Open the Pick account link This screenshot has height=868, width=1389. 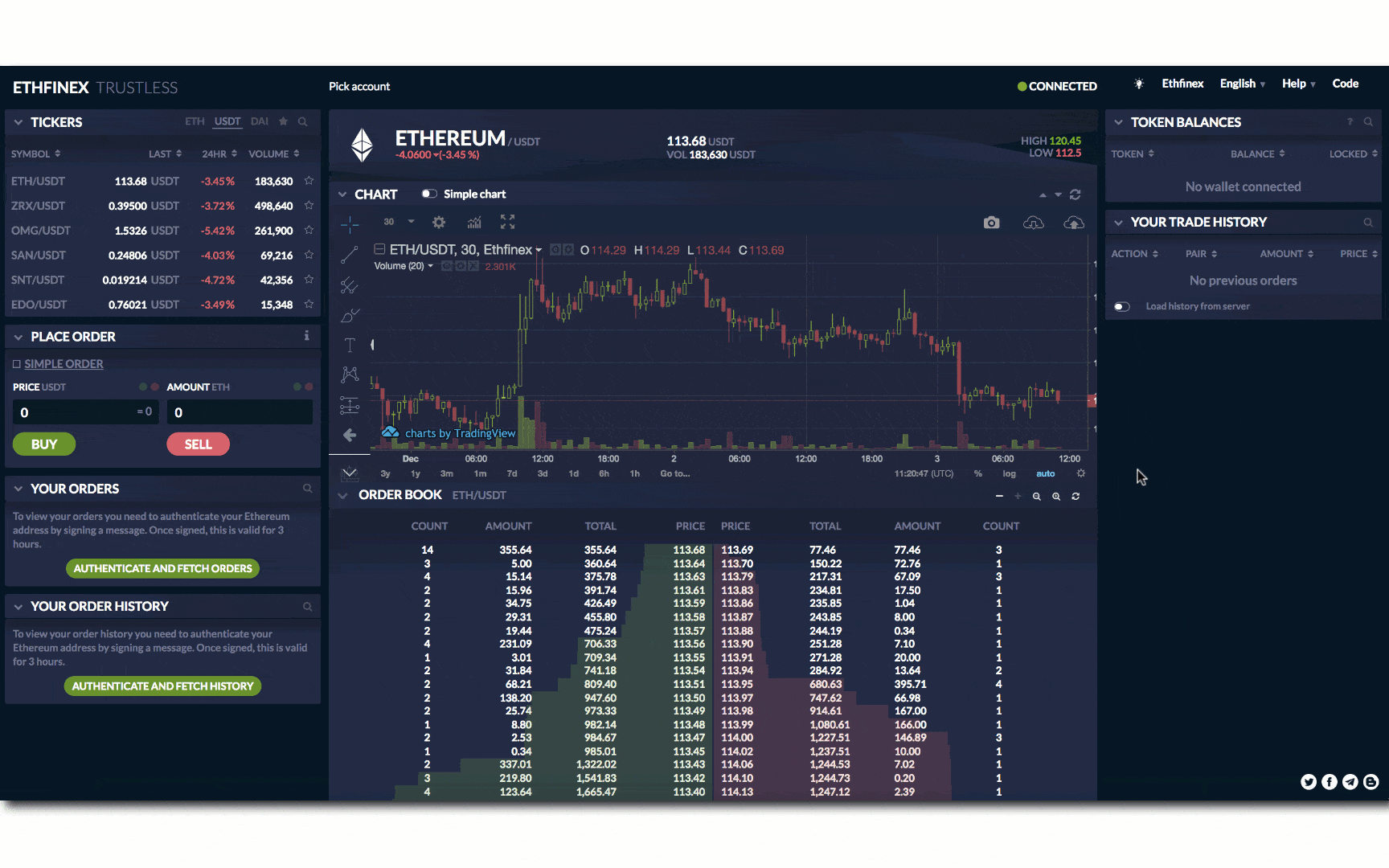[359, 87]
